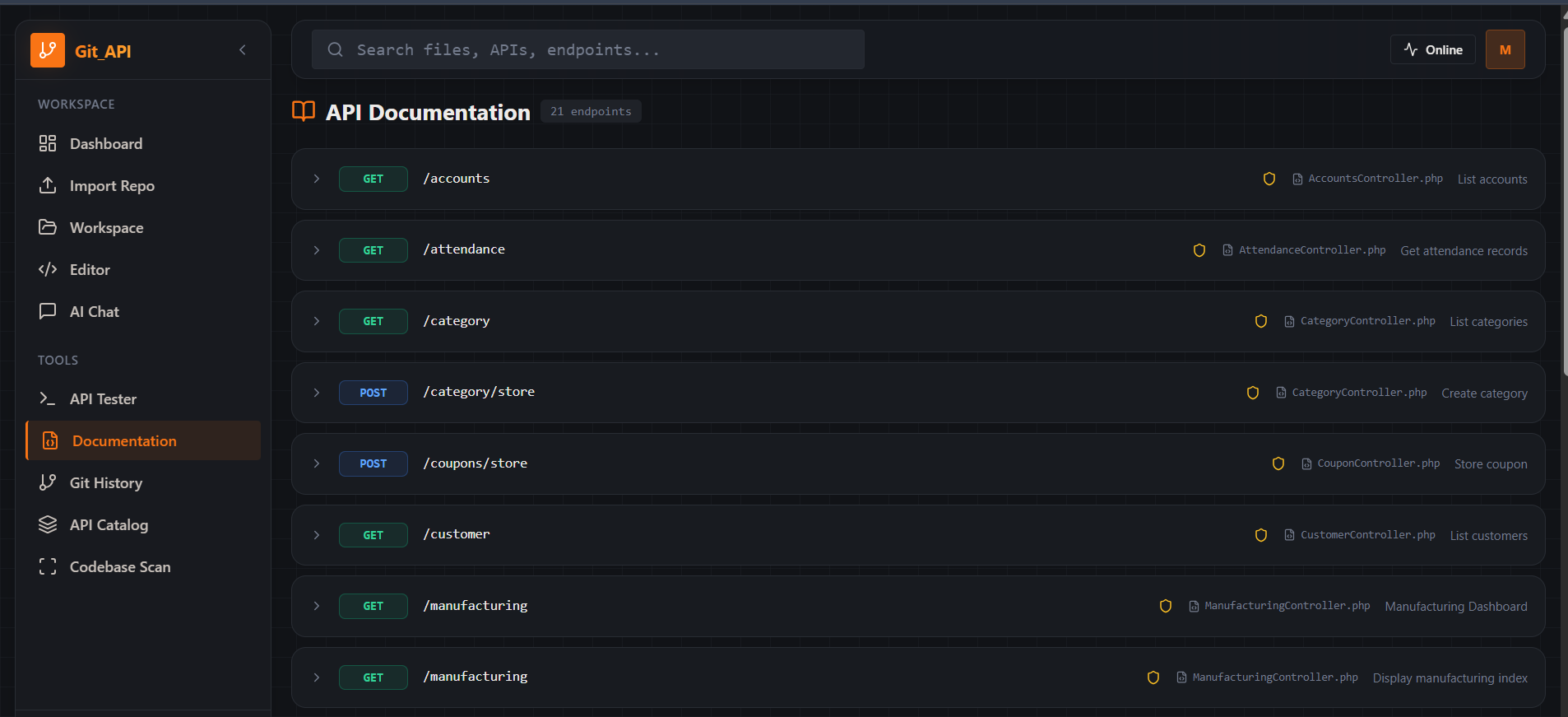The width and height of the screenshot is (1568, 717).
Task: Open CategoryController.php on Create category row
Action: tap(1352, 393)
